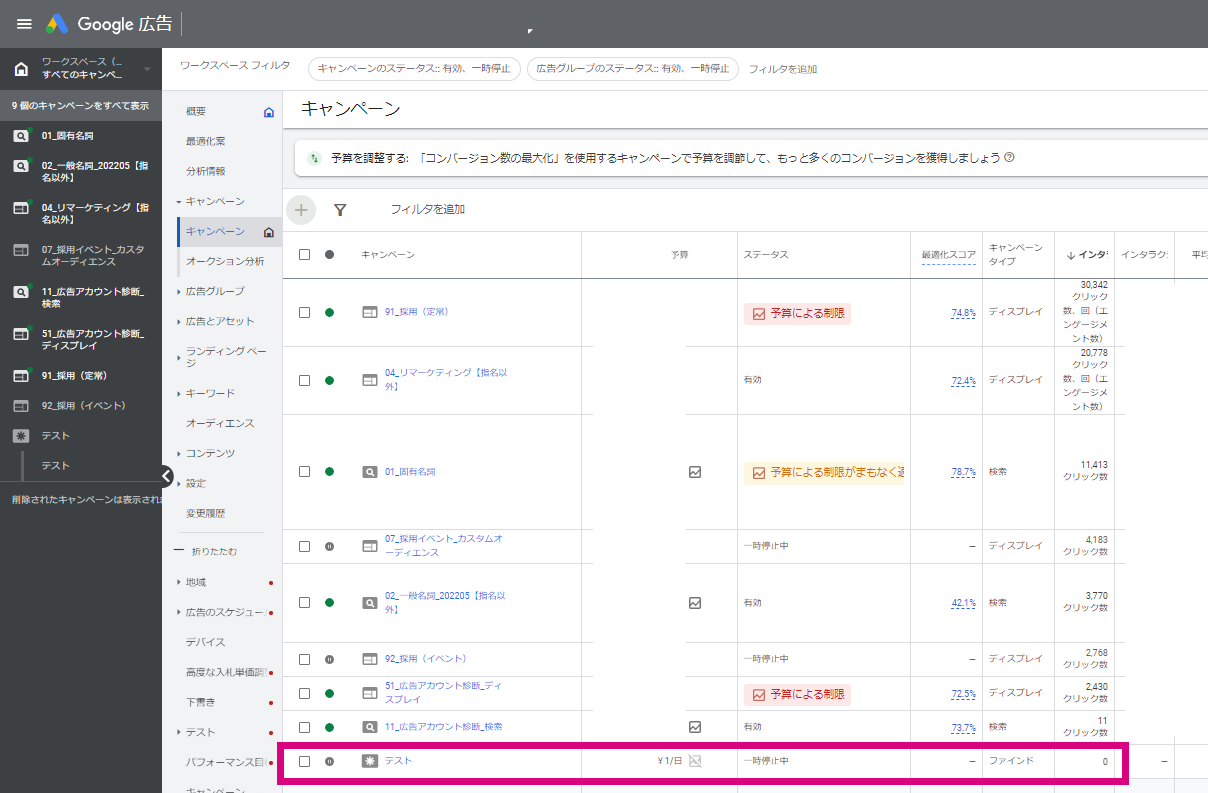Open the workspace selector dropdown arrow
Image resolution: width=1208 pixels, height=793 pixels.
[147, 69]
